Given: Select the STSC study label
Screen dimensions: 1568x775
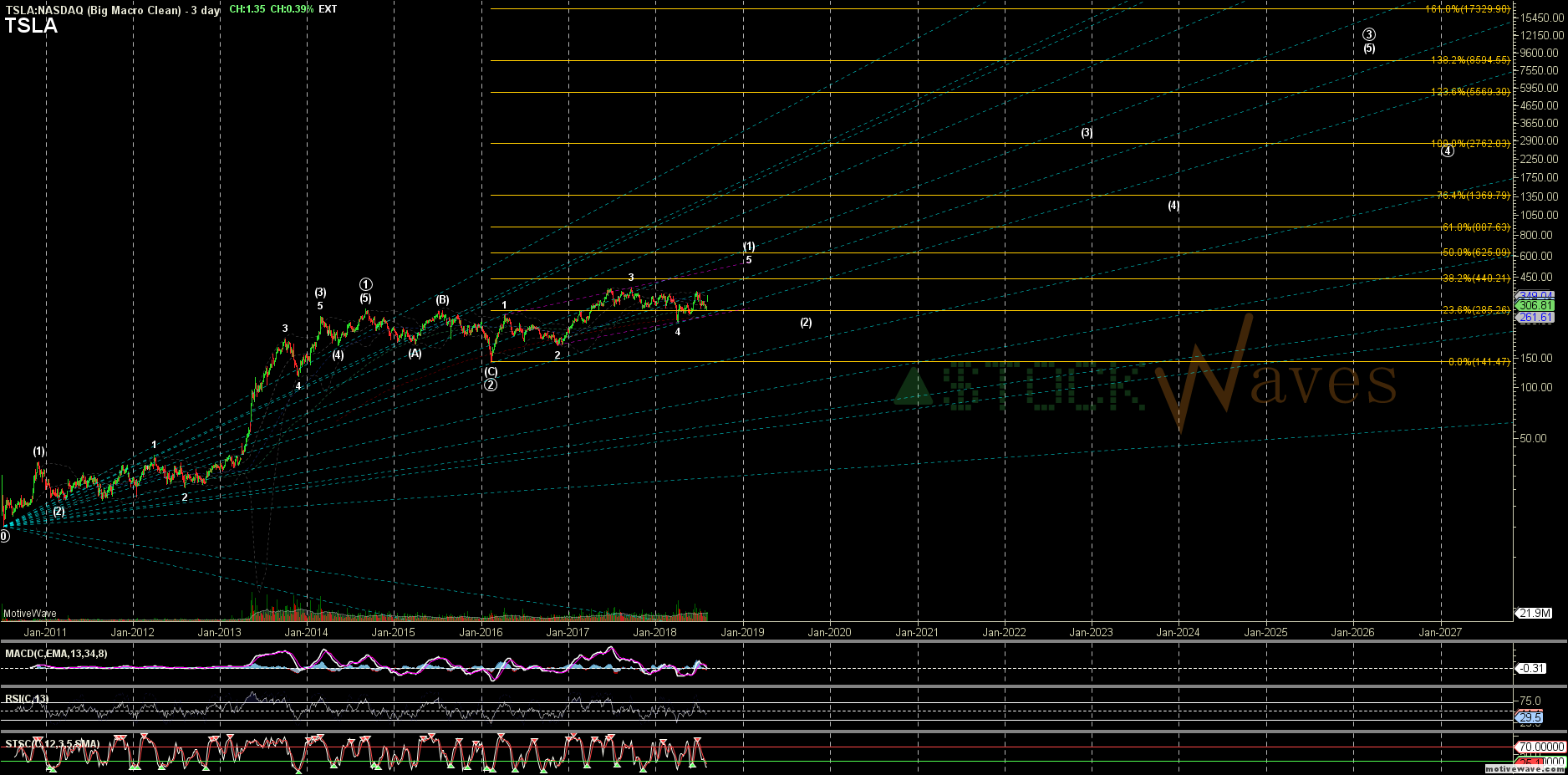Looking at the screenshot, I should click(x=52, y=744).
